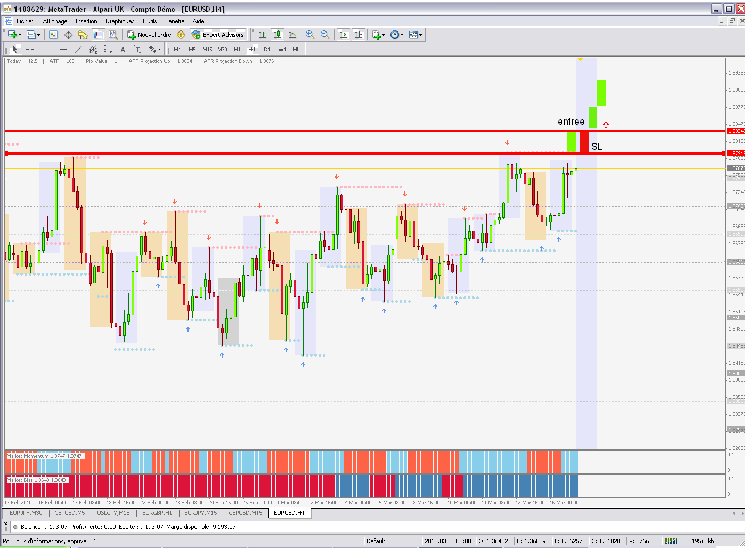Open the Navigator panel icon
The height and width of the screenshot is (548, 750).
click(83, 34)
